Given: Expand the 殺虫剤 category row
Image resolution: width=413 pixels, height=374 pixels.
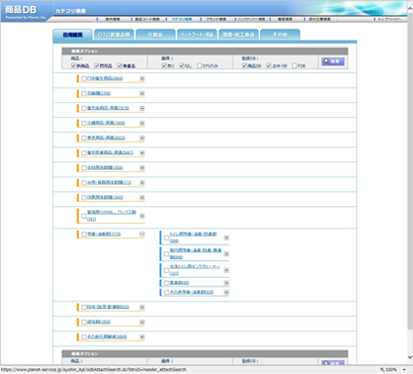Looking at the screenshot, I should click(x=142, y=322).
